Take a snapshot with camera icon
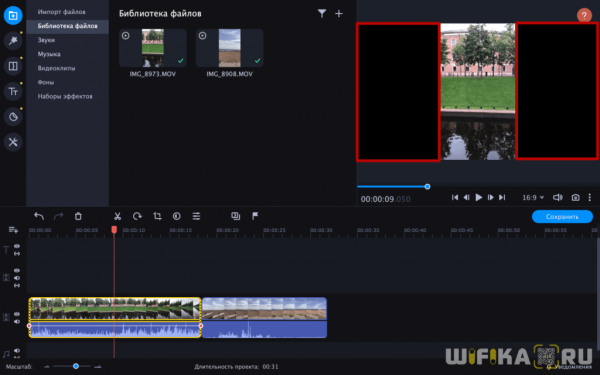 pos(575,197)
